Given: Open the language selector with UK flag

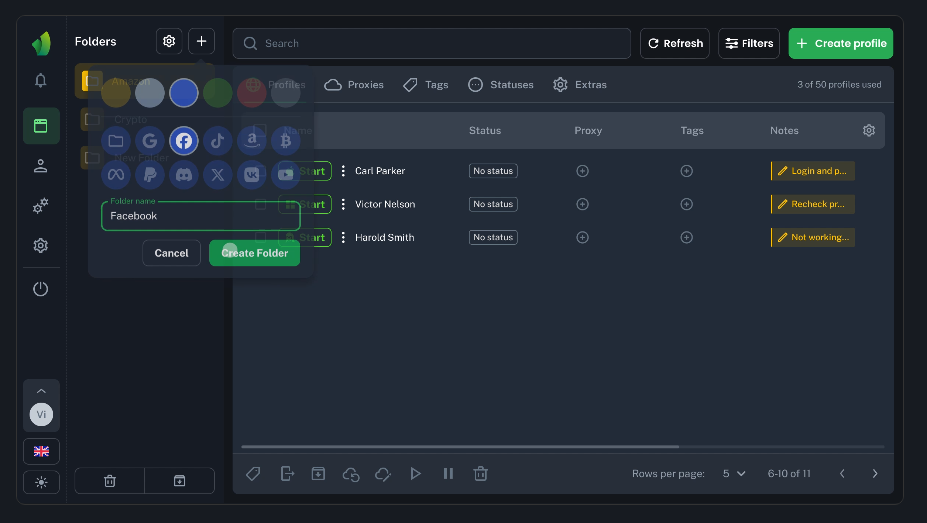Looking at the screenshot, I should pyautogui.click(x=41, y=451).
